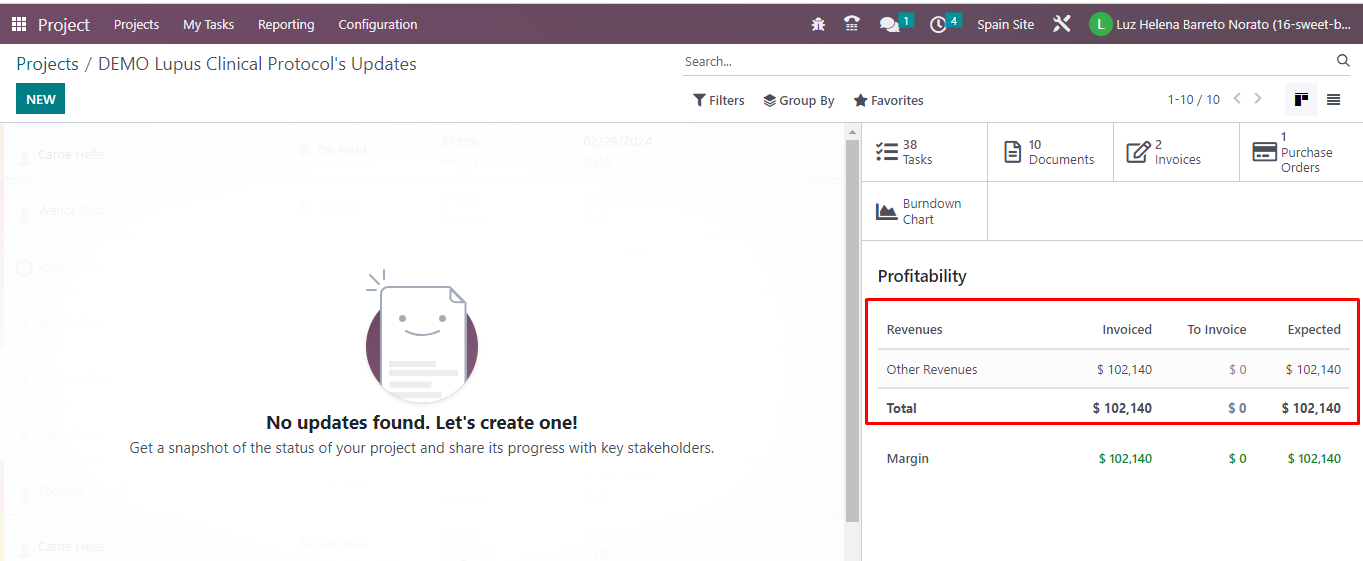Switch to list view
The height and width of the screenshot is (561, 1363).
[1333, 100]
